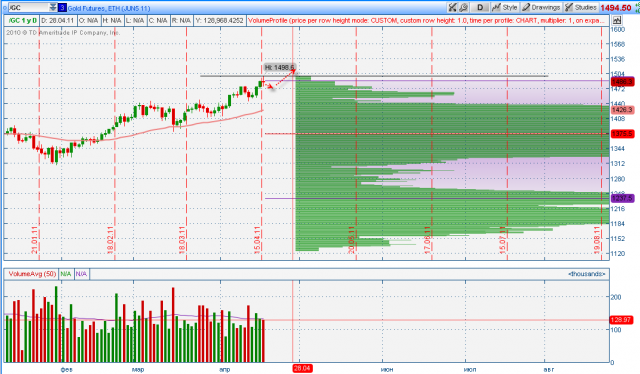Click the VolumeAvg (50) study label
This screenshot has width=640, height=374.
32,274
